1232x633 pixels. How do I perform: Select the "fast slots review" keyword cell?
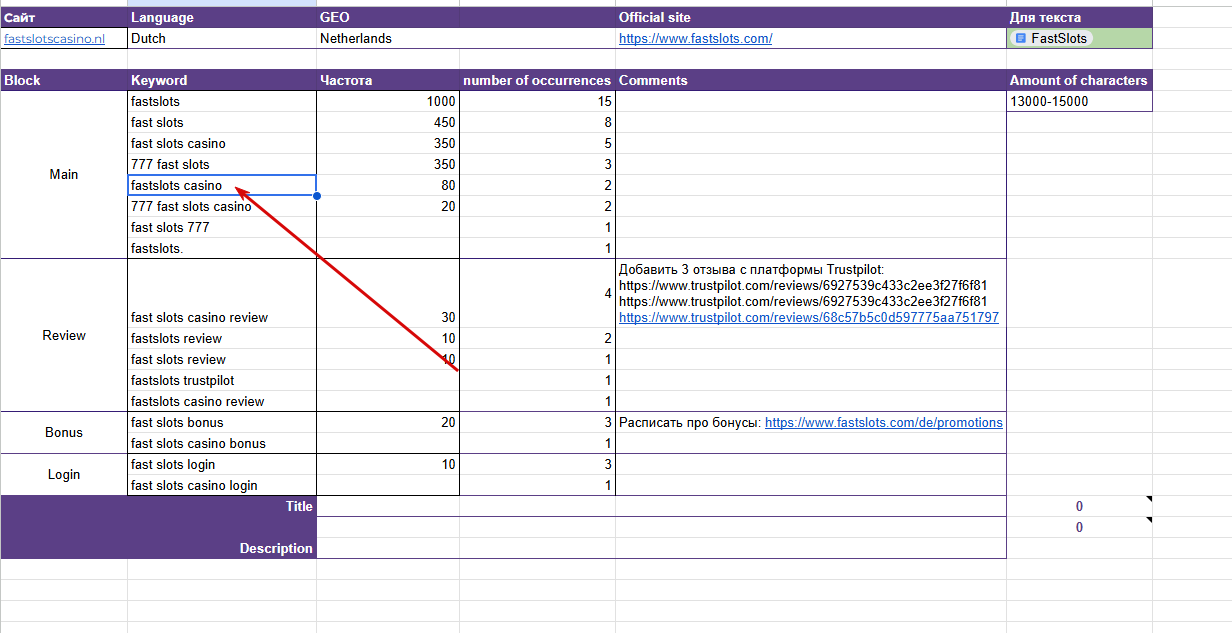pyautogui.click(x=222, y=359)
